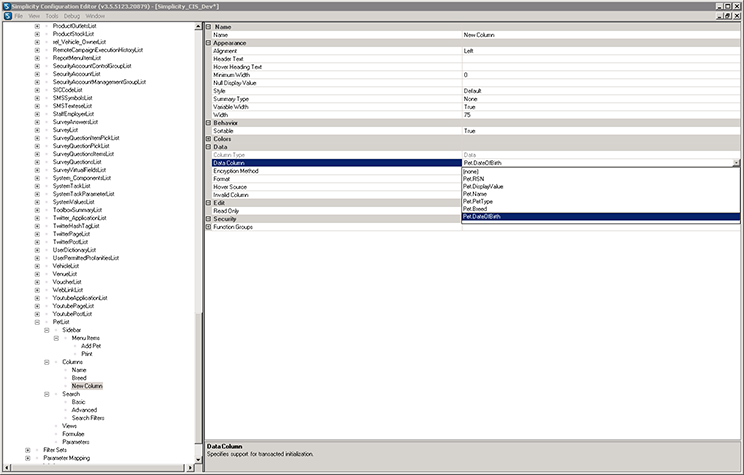Choose (none) in the dropdown list
Viewport: 744px width, 475px height.
coord(601,171)
